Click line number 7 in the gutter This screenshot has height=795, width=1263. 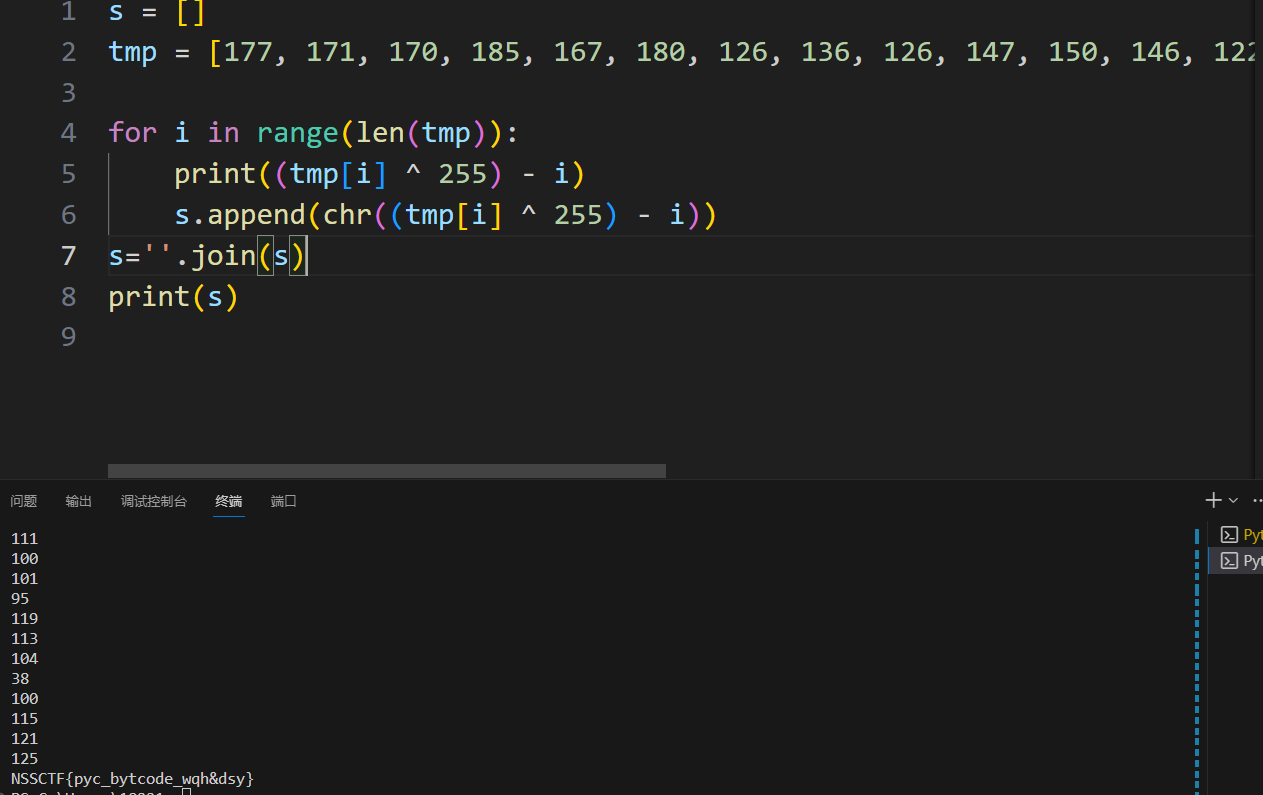point(68,256)
